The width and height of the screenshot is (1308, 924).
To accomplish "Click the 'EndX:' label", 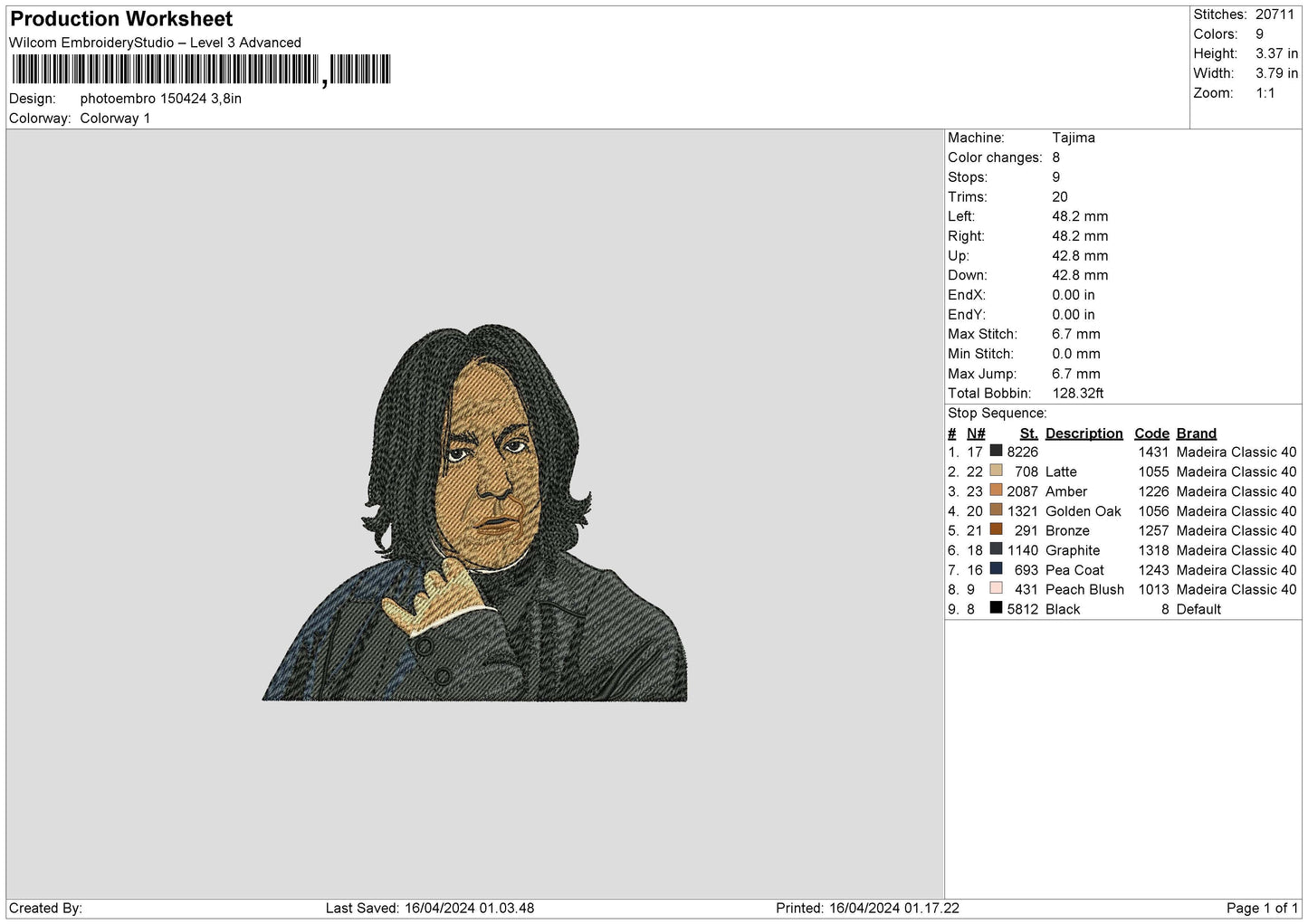I will [x=966, y=295].
